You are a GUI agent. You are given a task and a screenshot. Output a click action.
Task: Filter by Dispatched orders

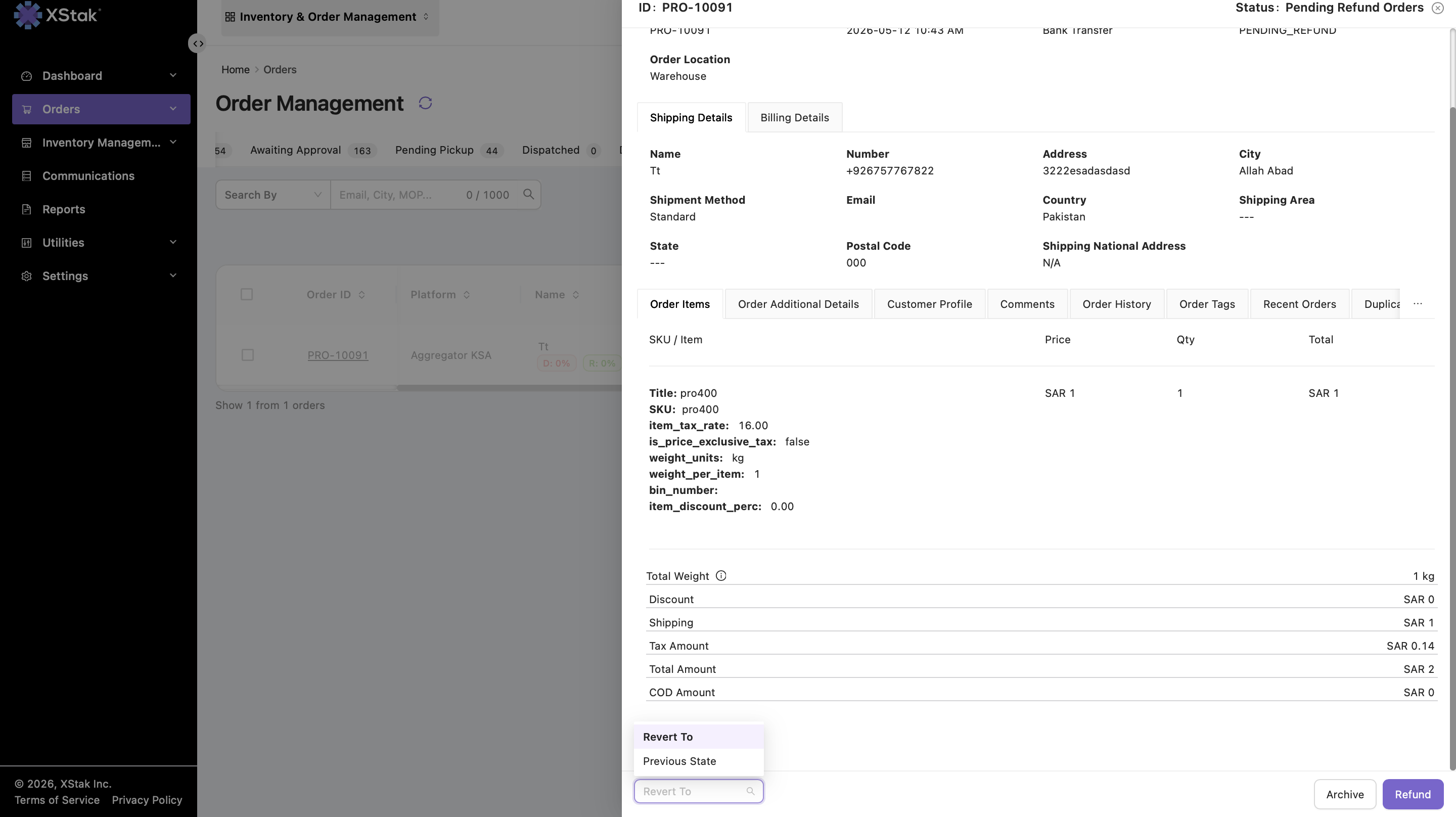click(561, 150)
